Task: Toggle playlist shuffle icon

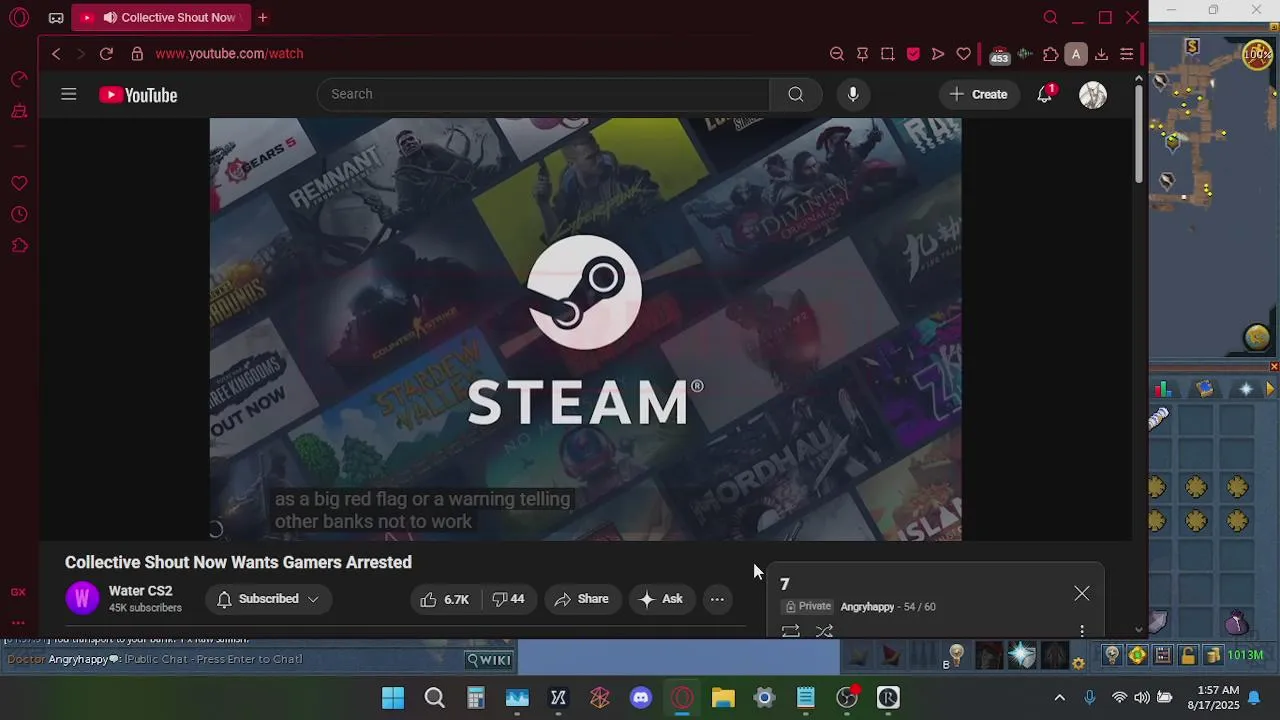Action: [824, 631]
